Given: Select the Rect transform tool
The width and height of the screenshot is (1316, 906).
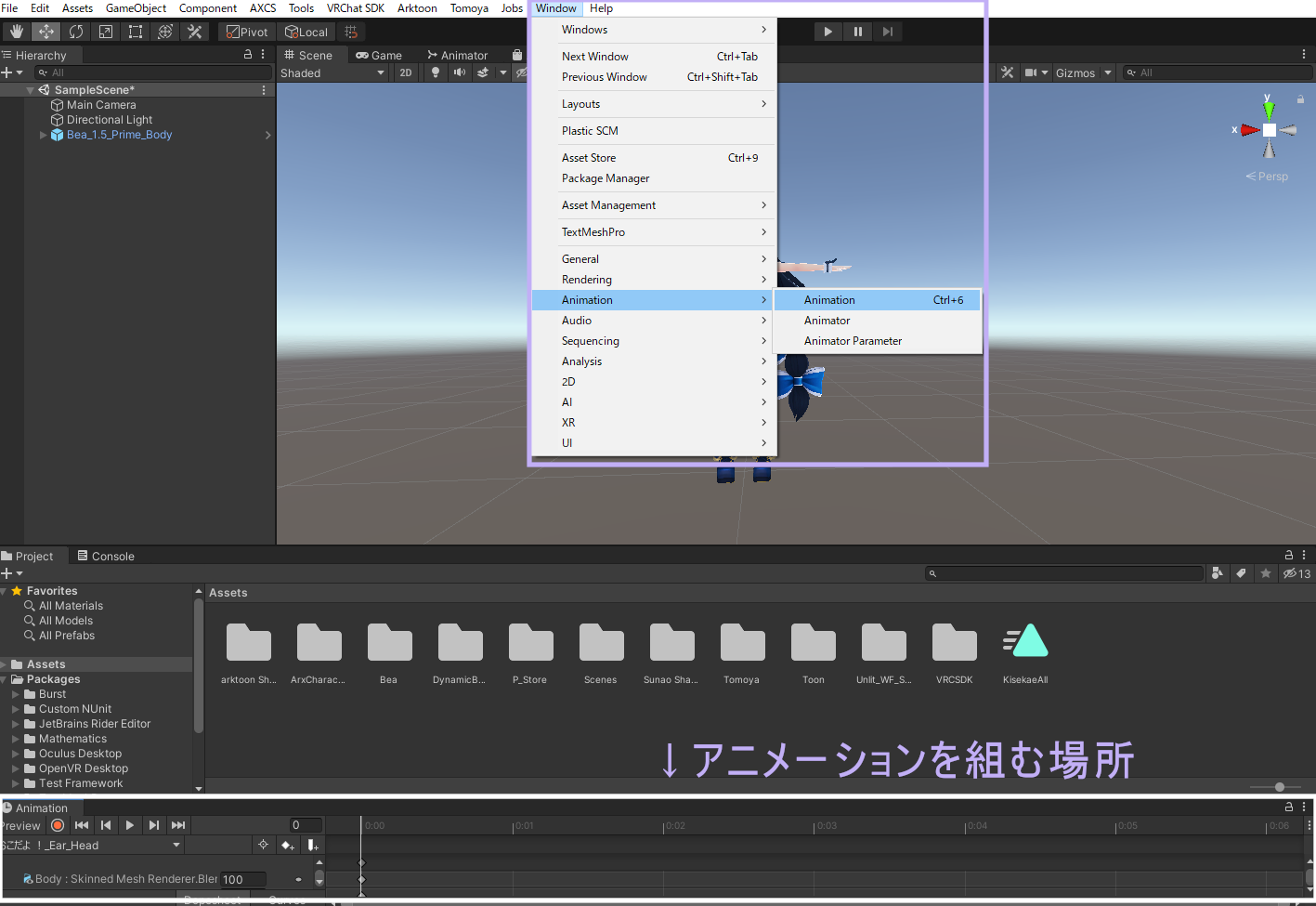Looking at the screenshot, I should (x=136, y=32).
